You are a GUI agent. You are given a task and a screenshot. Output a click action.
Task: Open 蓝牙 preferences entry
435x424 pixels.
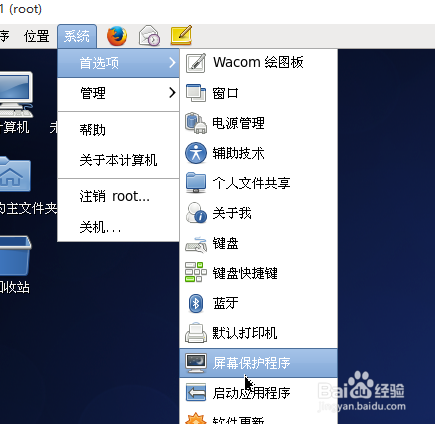(x=258, y=303)
